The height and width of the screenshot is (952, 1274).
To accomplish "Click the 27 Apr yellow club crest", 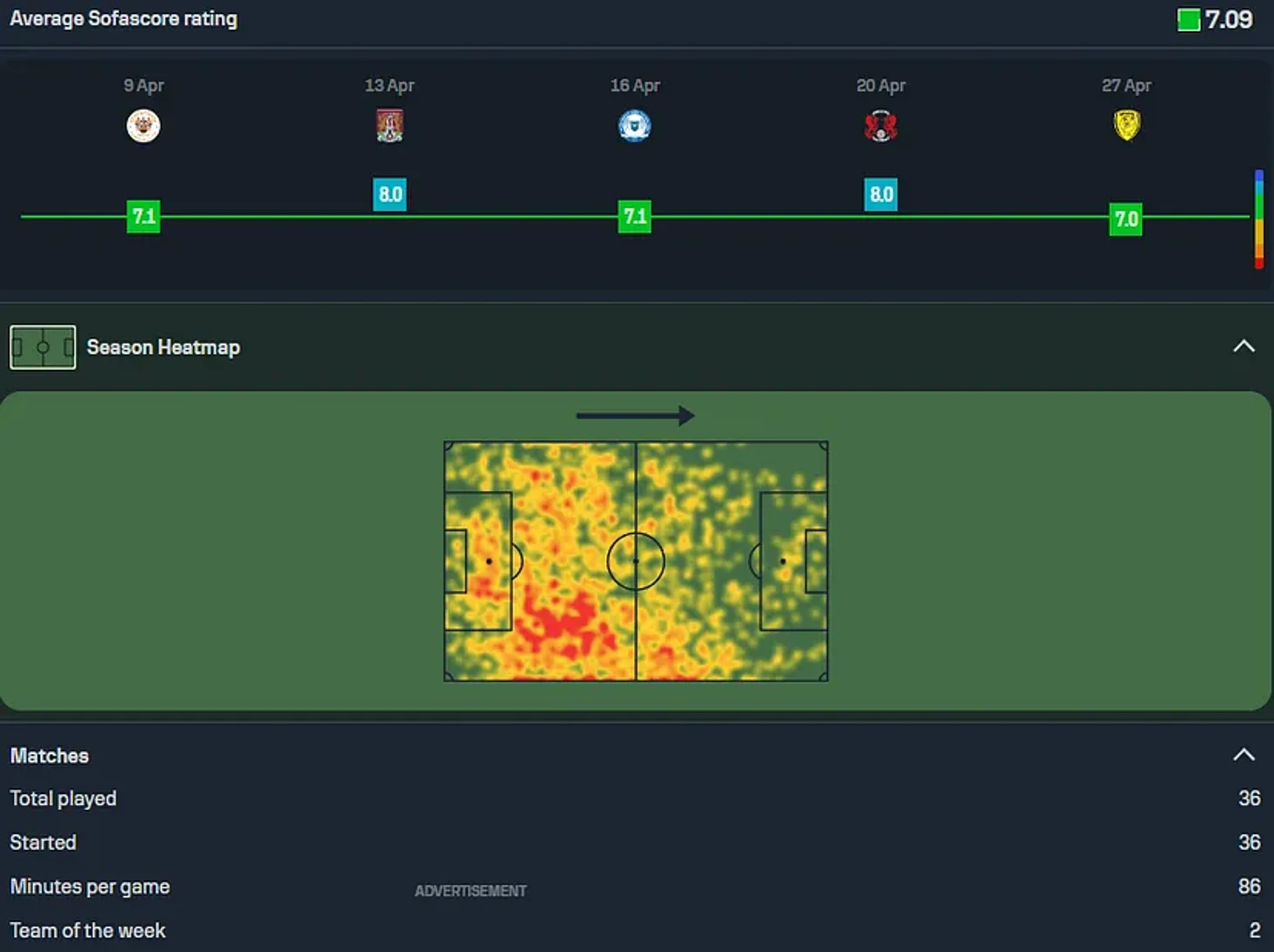I will 1127,126.
